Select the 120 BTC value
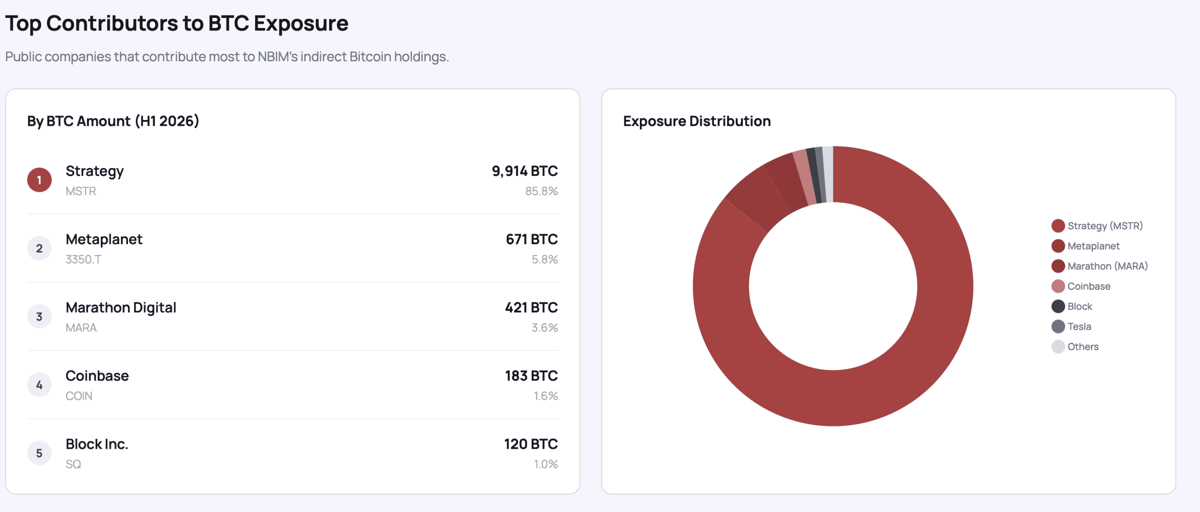 pyautogui.click(x=531, y=444)
